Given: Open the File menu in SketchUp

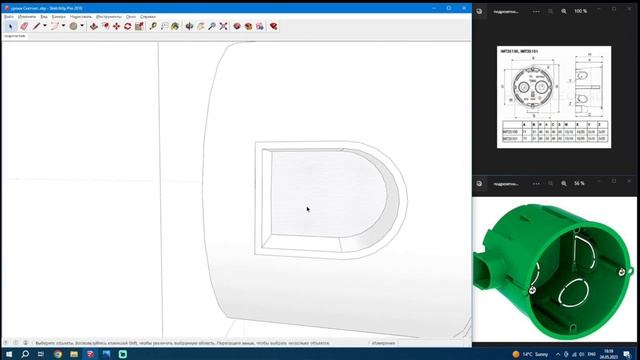Looking at the screenshot, I should pos(9,17).
